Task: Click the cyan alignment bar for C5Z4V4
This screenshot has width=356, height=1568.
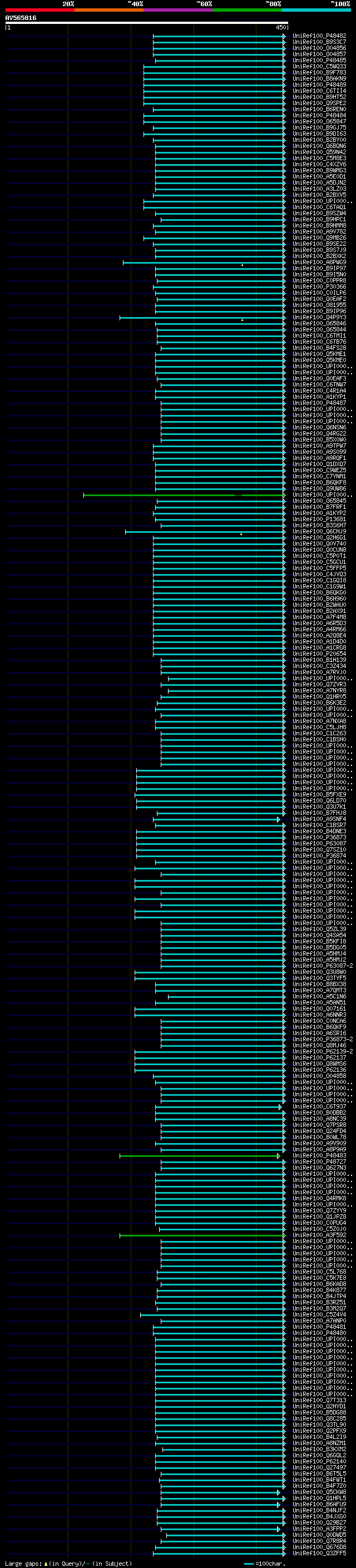Action: click(212, 1315)
